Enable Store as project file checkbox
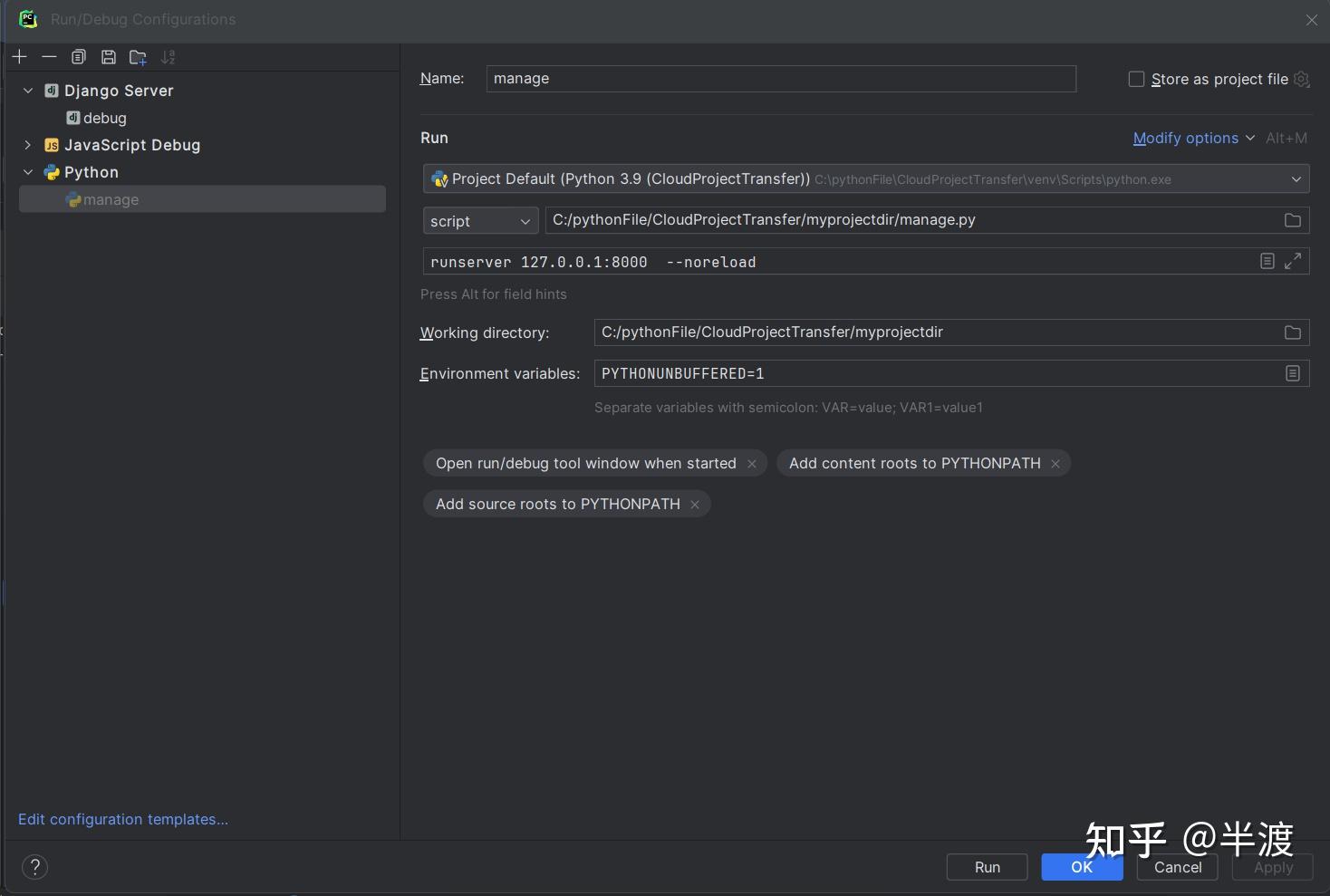The width and height of the screenshot is (1330, 896). pos(1135,79)
